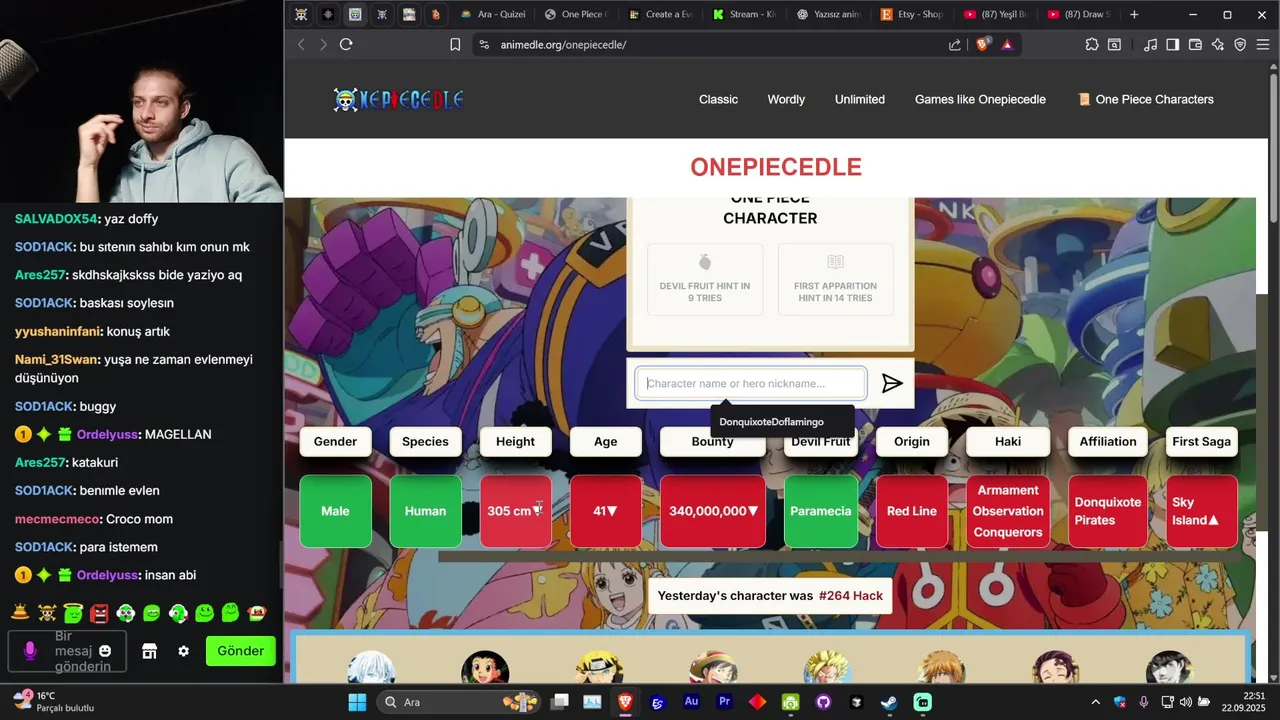Screen dimensions: 1280x720
Task: Show hidden system tray icons chevron
Action: [1095, 702]
